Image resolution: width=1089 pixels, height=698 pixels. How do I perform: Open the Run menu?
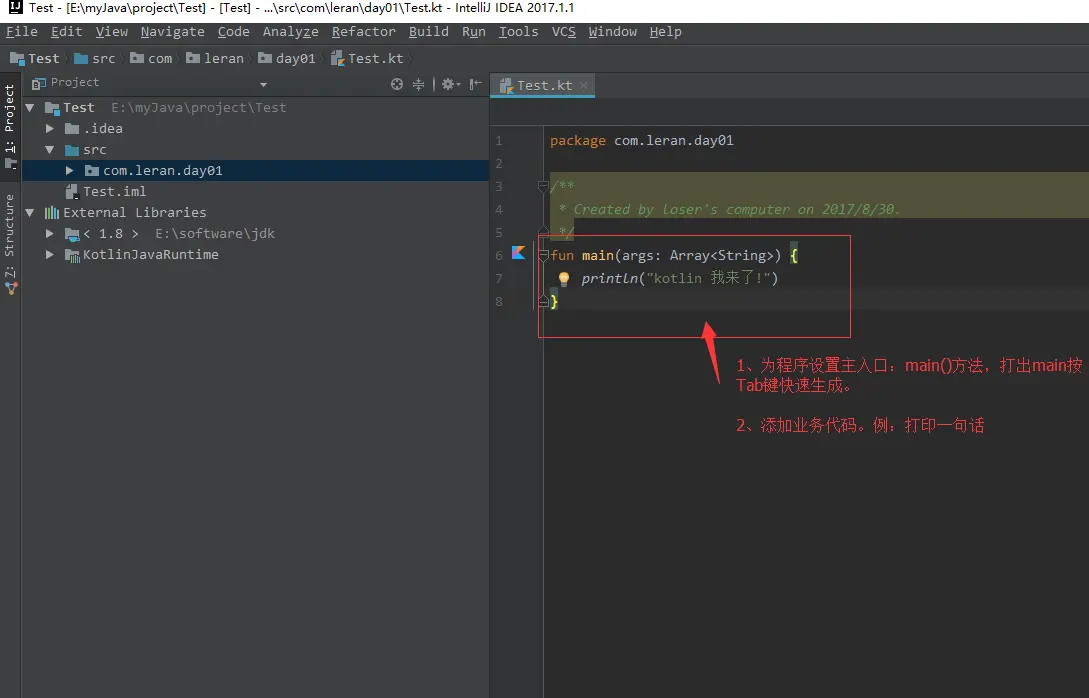point(474,32)
